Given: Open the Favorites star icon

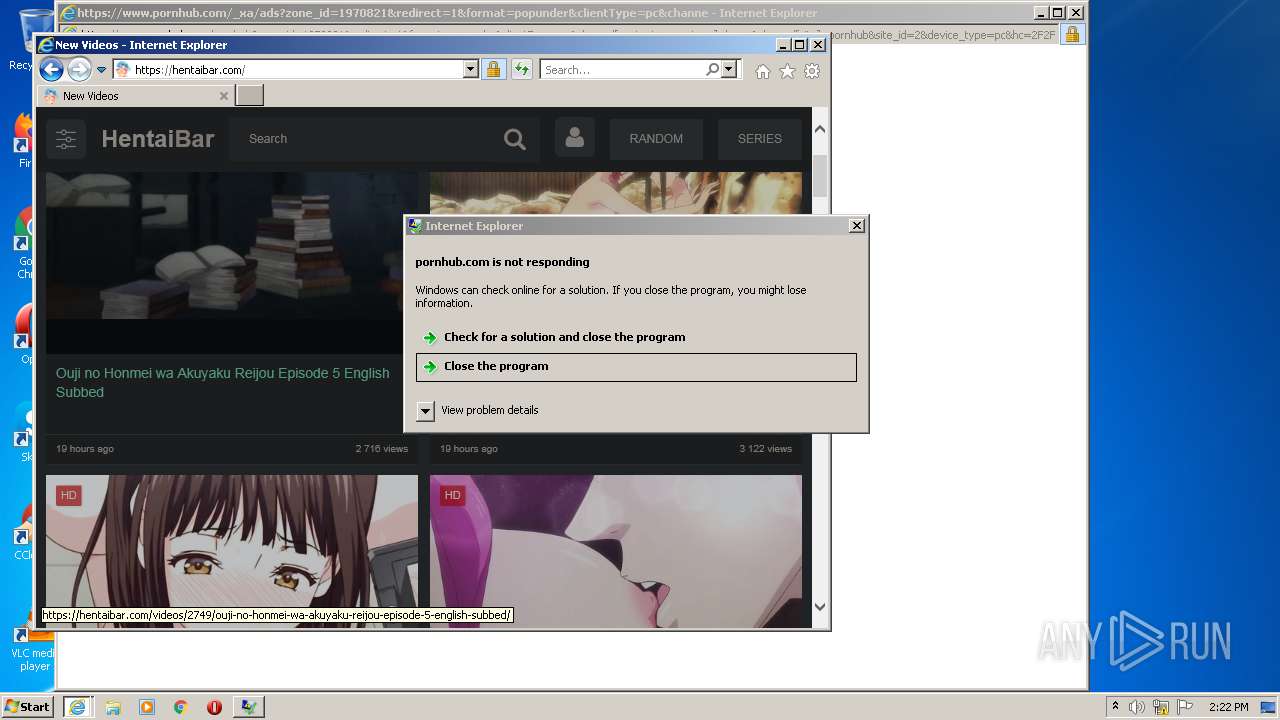Looking at the screenshot, I should click(787, 71).
